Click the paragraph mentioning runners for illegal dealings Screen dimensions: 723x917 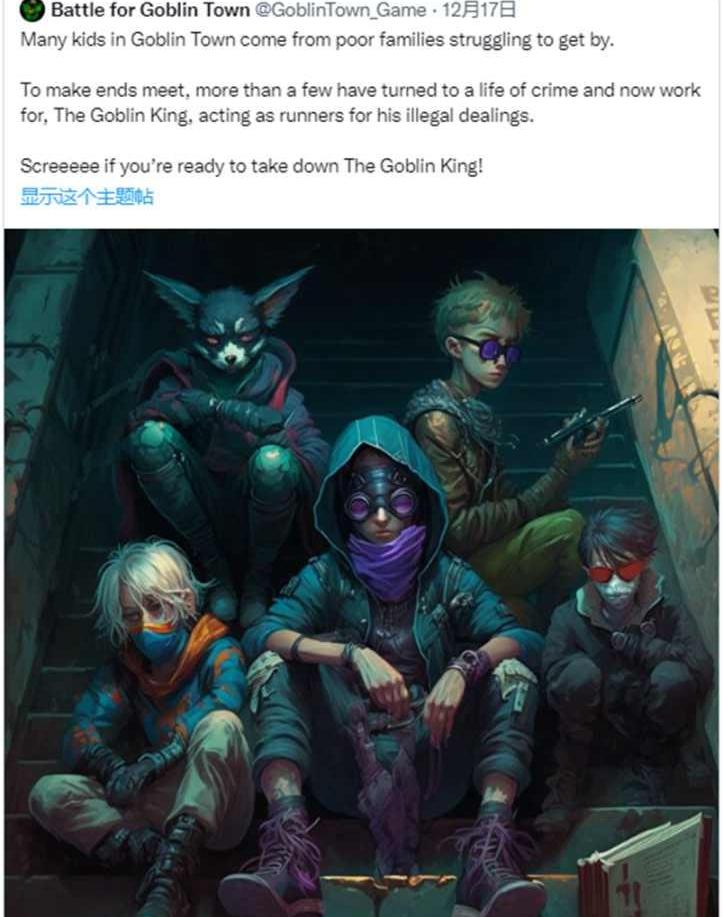pyautogui.click(x=360, y=102)
